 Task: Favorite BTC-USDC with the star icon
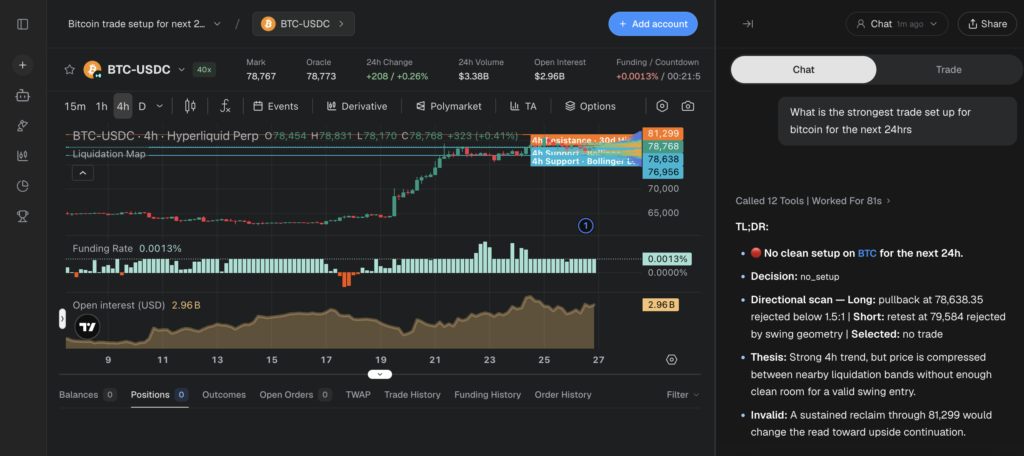coord(69,69)
